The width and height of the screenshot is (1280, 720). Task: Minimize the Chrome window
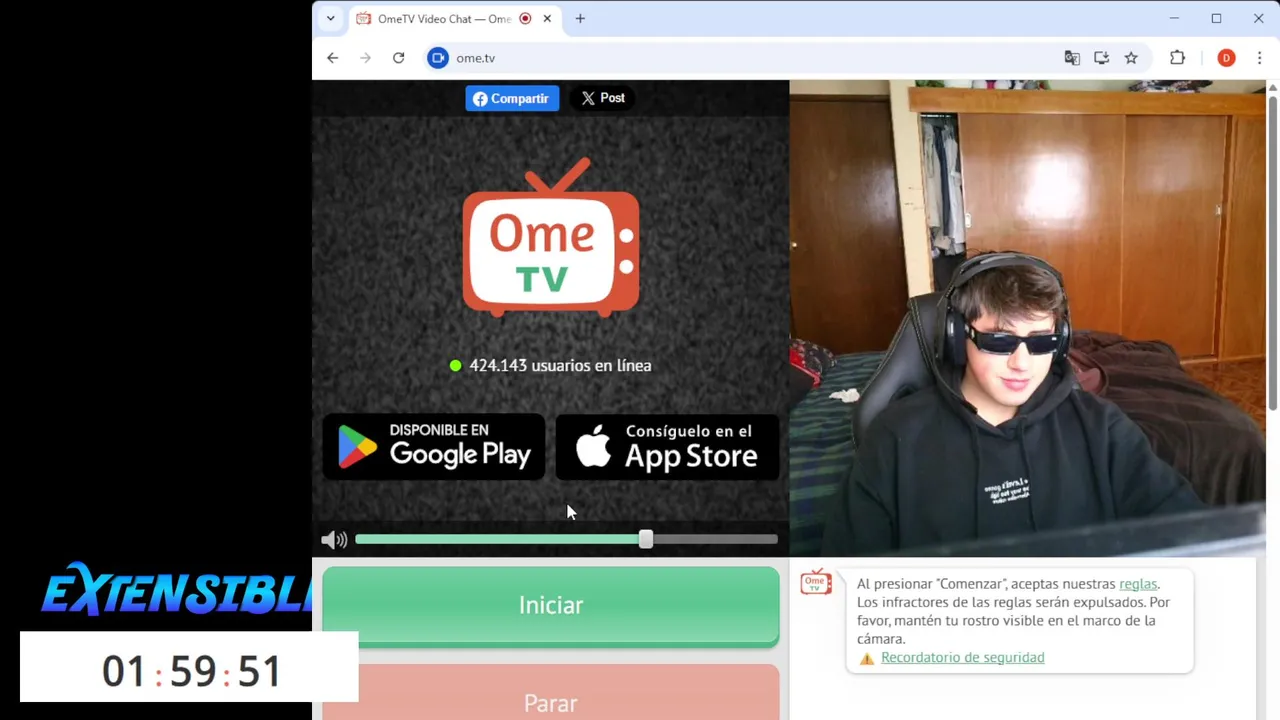point(1174,18)
